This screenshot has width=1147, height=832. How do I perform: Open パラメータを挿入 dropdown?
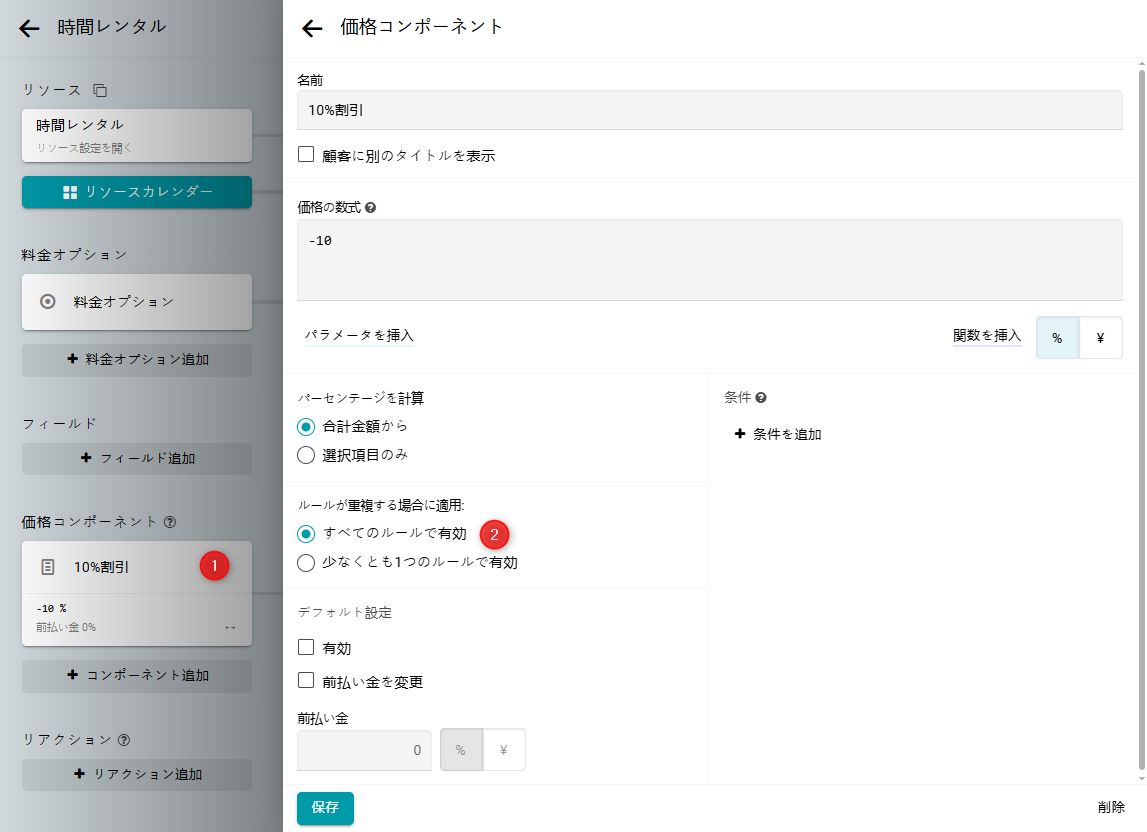[359, 336]
